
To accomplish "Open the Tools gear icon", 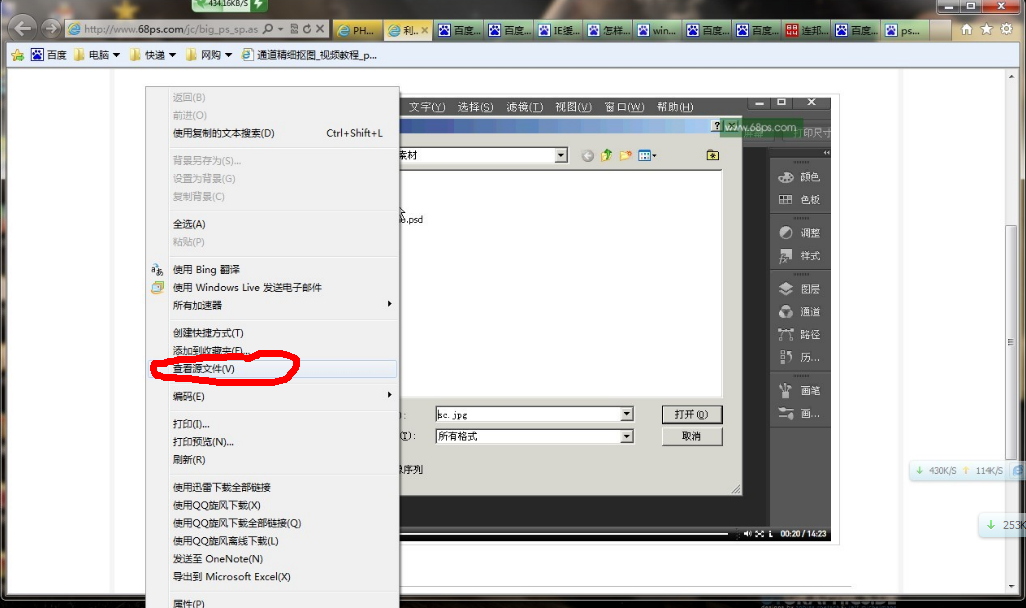I will (1006, 29).
